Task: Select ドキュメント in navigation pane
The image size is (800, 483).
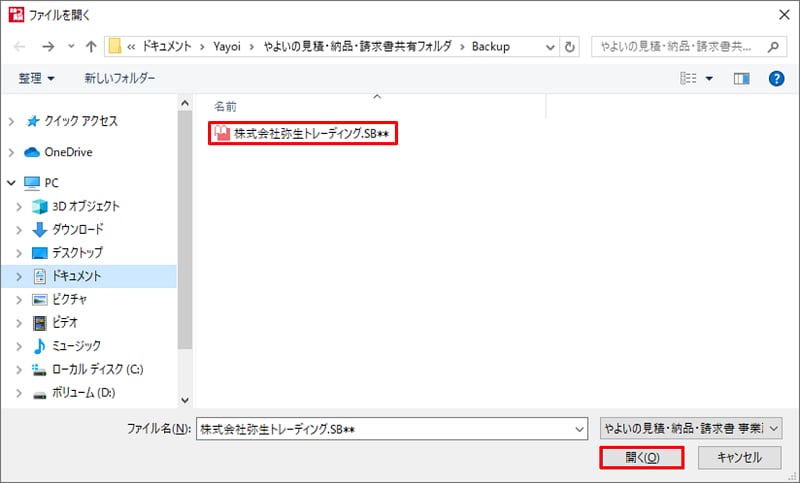Action: coord(77,276)
